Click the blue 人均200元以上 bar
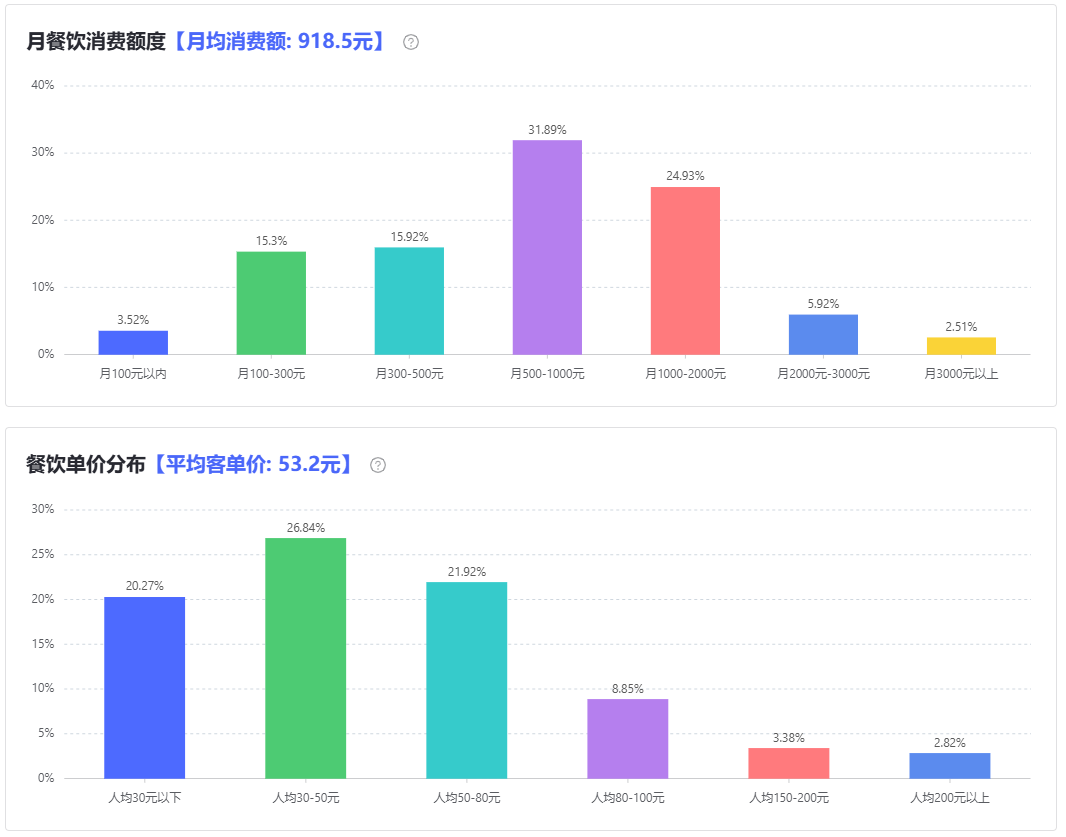Screen dimensions: 1066x837 [x=949, y=765]
